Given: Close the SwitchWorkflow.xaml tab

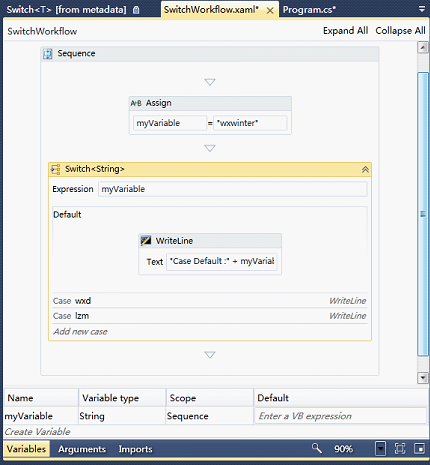Looking at the screenshot, I should click(x=270, y=11).
